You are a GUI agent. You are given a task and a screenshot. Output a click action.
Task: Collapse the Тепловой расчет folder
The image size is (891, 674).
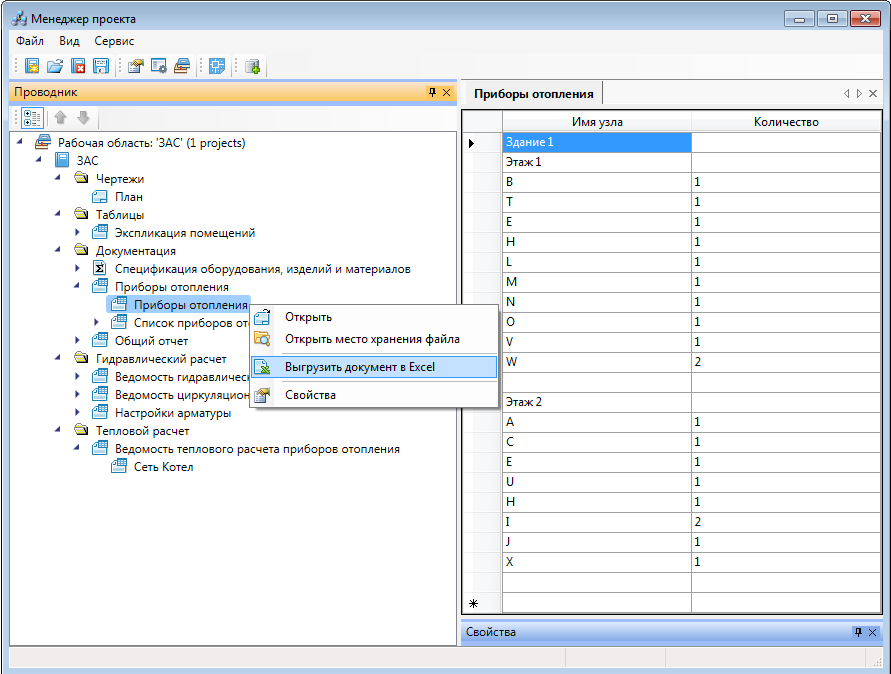coord(58,430)
